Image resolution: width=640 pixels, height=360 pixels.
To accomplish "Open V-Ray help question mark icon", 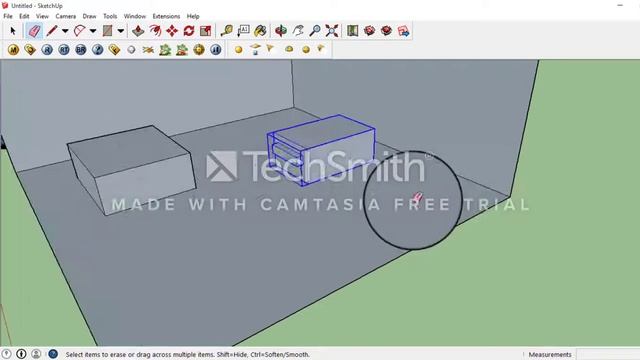I will (98, 50).
